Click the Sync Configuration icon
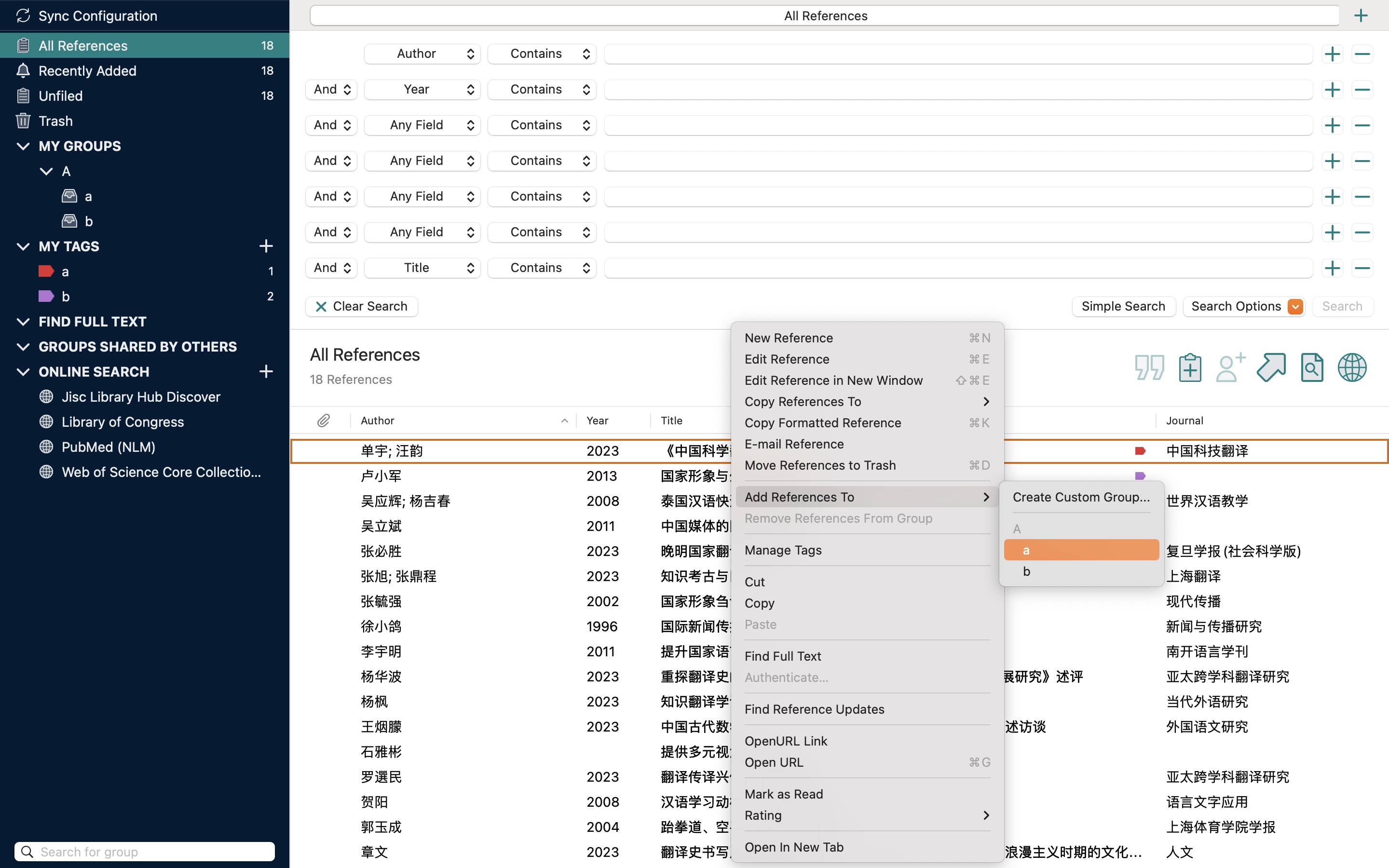This screenshot has width=1389, height=868. click(23, 15)
